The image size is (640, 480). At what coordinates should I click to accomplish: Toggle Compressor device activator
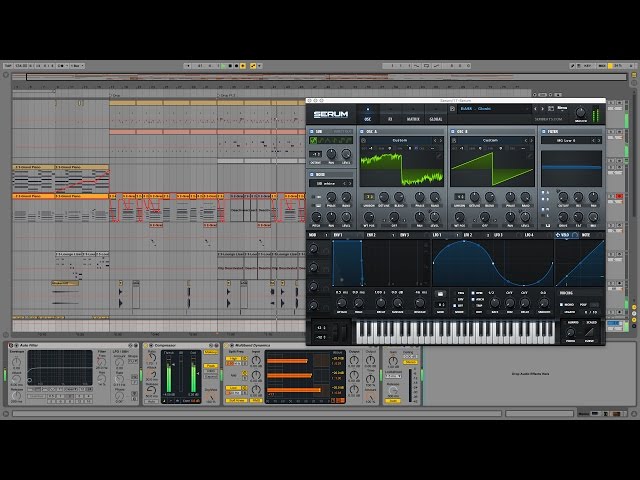click(x=146, y=345)
